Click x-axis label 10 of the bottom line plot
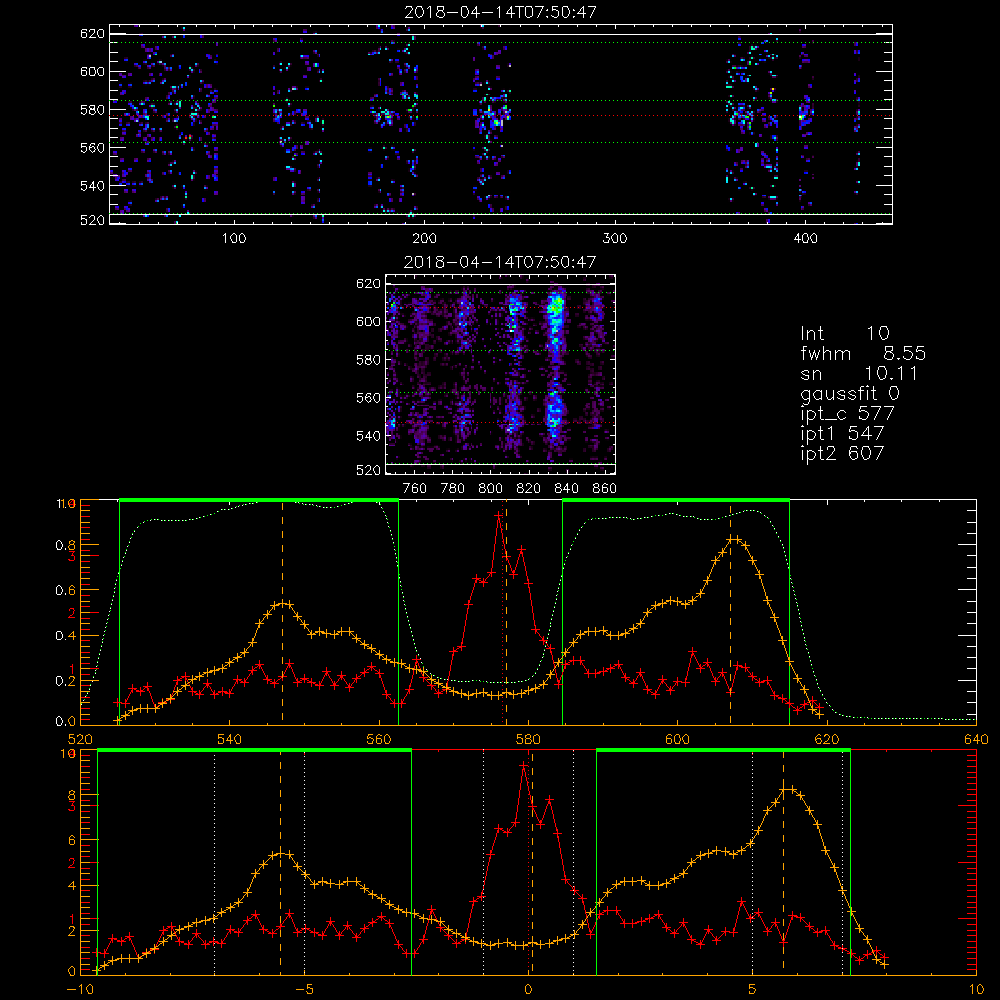 click(976, 990)
